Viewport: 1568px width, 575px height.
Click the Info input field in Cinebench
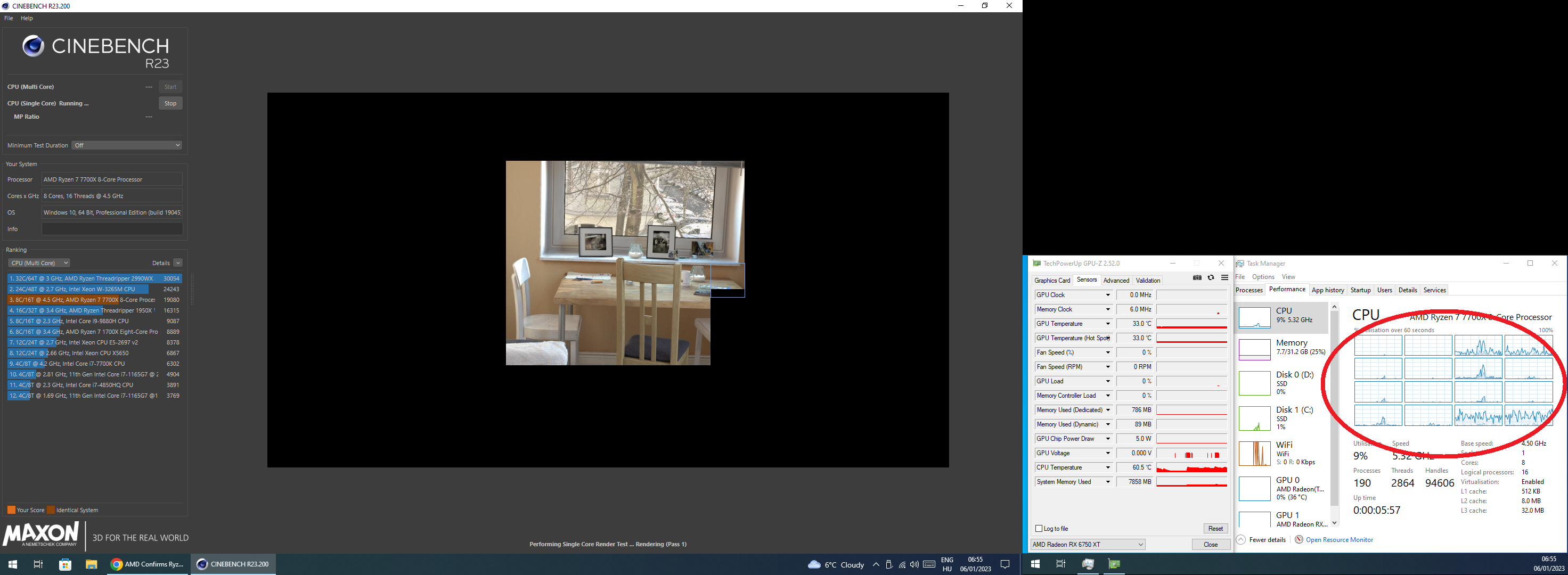(112, 229)
